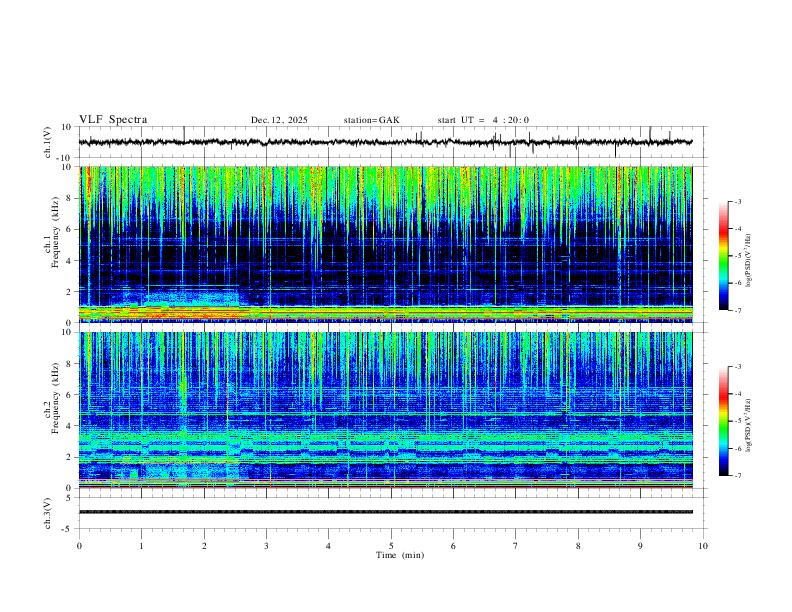Click the 'Time (min)' axis label
The width and height of the screenshot is (792, 612).
[400, 555]
